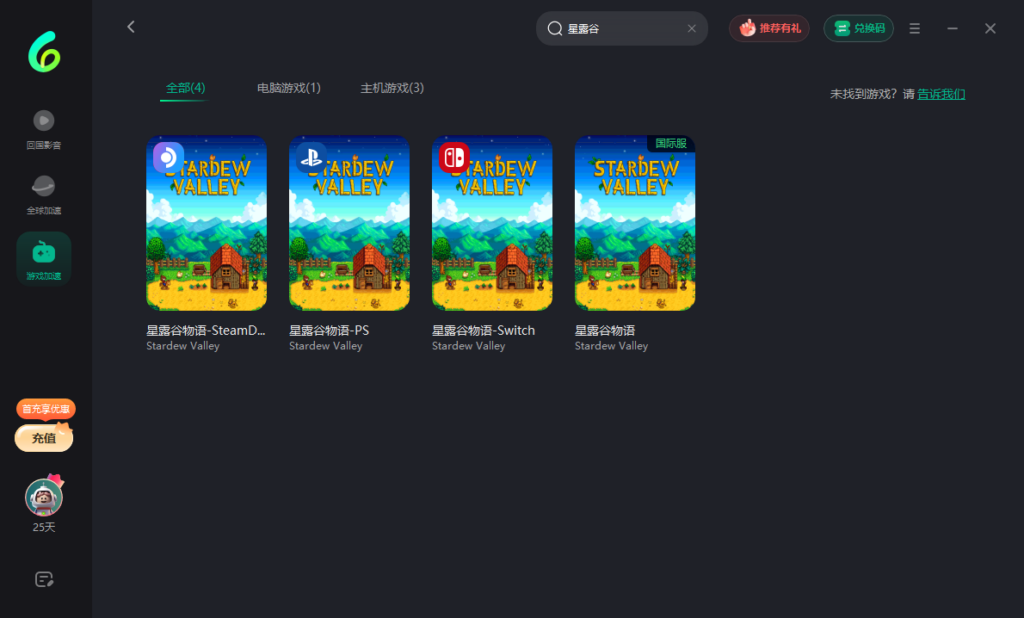1024x618 pixels.
Task: Click the 兑换码 button
Action: tap(858, 29)
